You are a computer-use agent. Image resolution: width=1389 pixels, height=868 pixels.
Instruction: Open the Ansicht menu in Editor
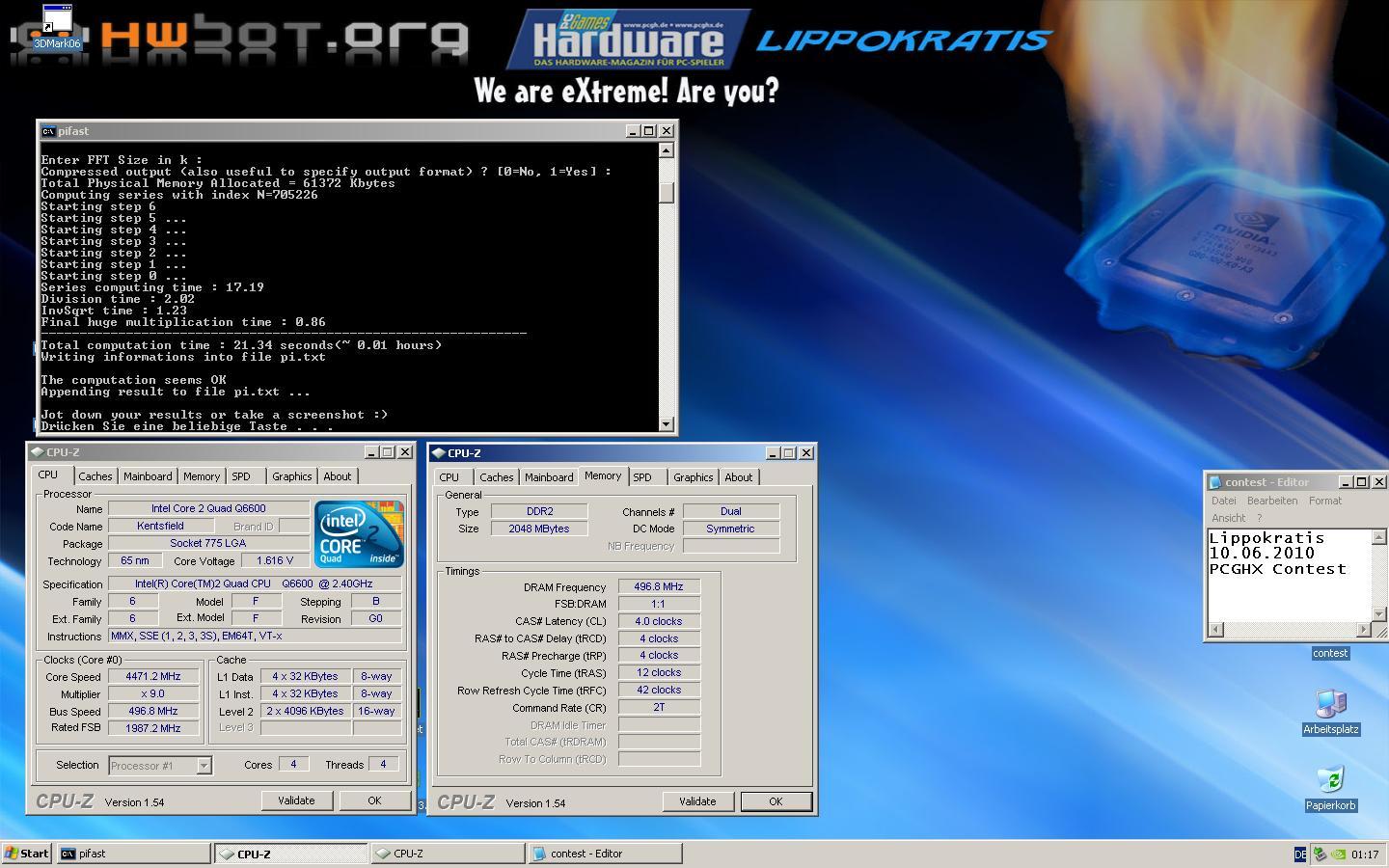(1229, 518)
